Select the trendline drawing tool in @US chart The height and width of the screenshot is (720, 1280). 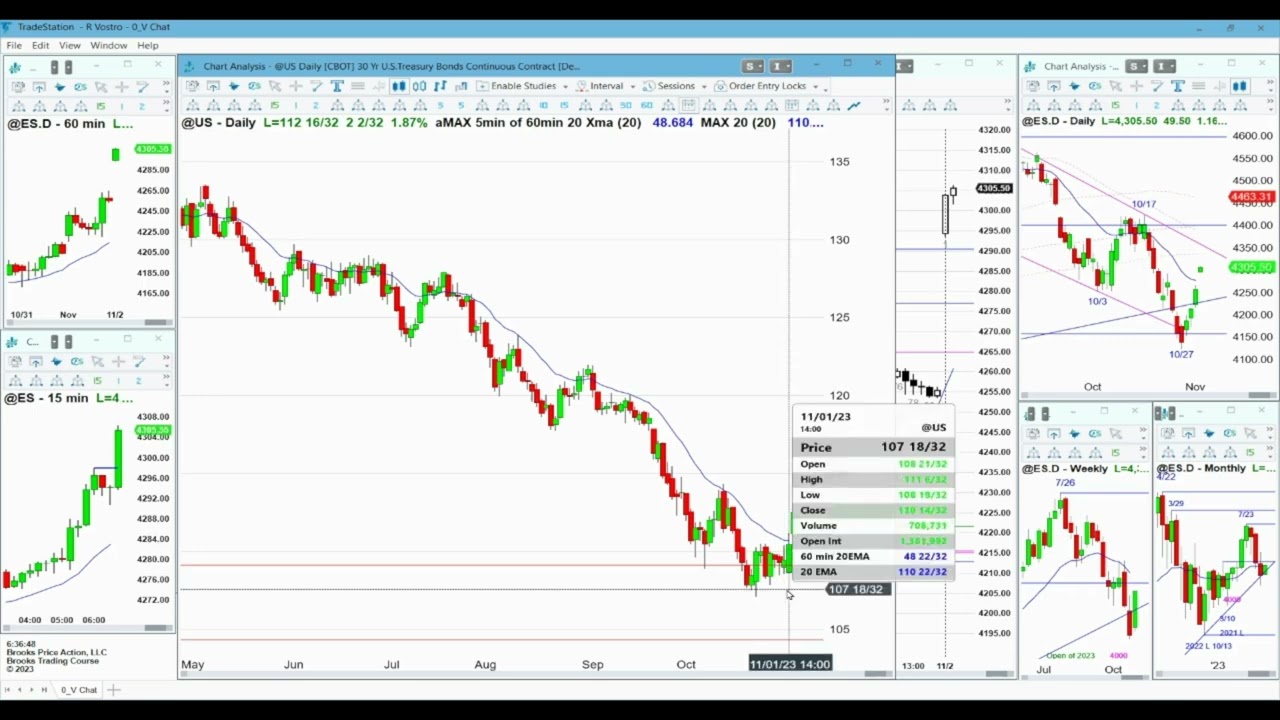click(x=316, y=86)
